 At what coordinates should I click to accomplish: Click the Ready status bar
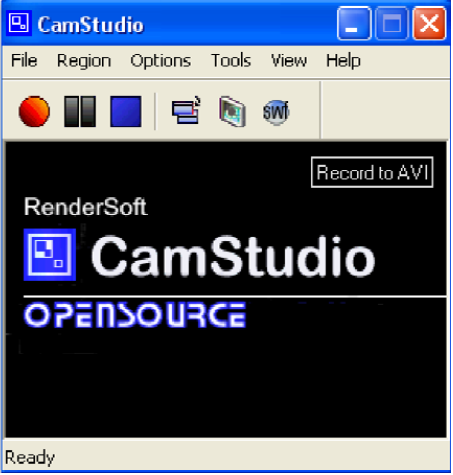tap(226, 457)
